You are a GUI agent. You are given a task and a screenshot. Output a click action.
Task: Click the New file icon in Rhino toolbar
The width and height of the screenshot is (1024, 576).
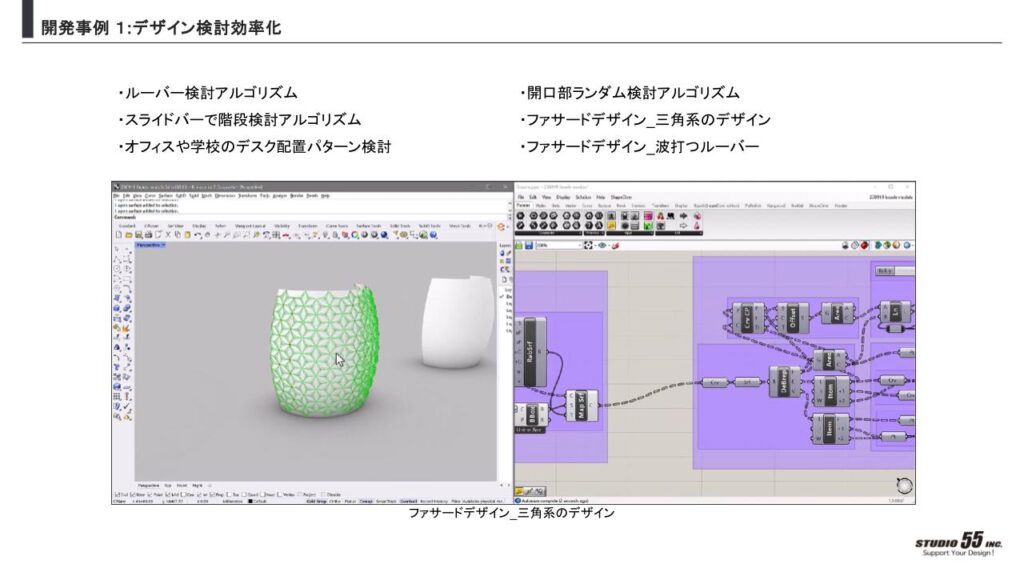point(118,235)
